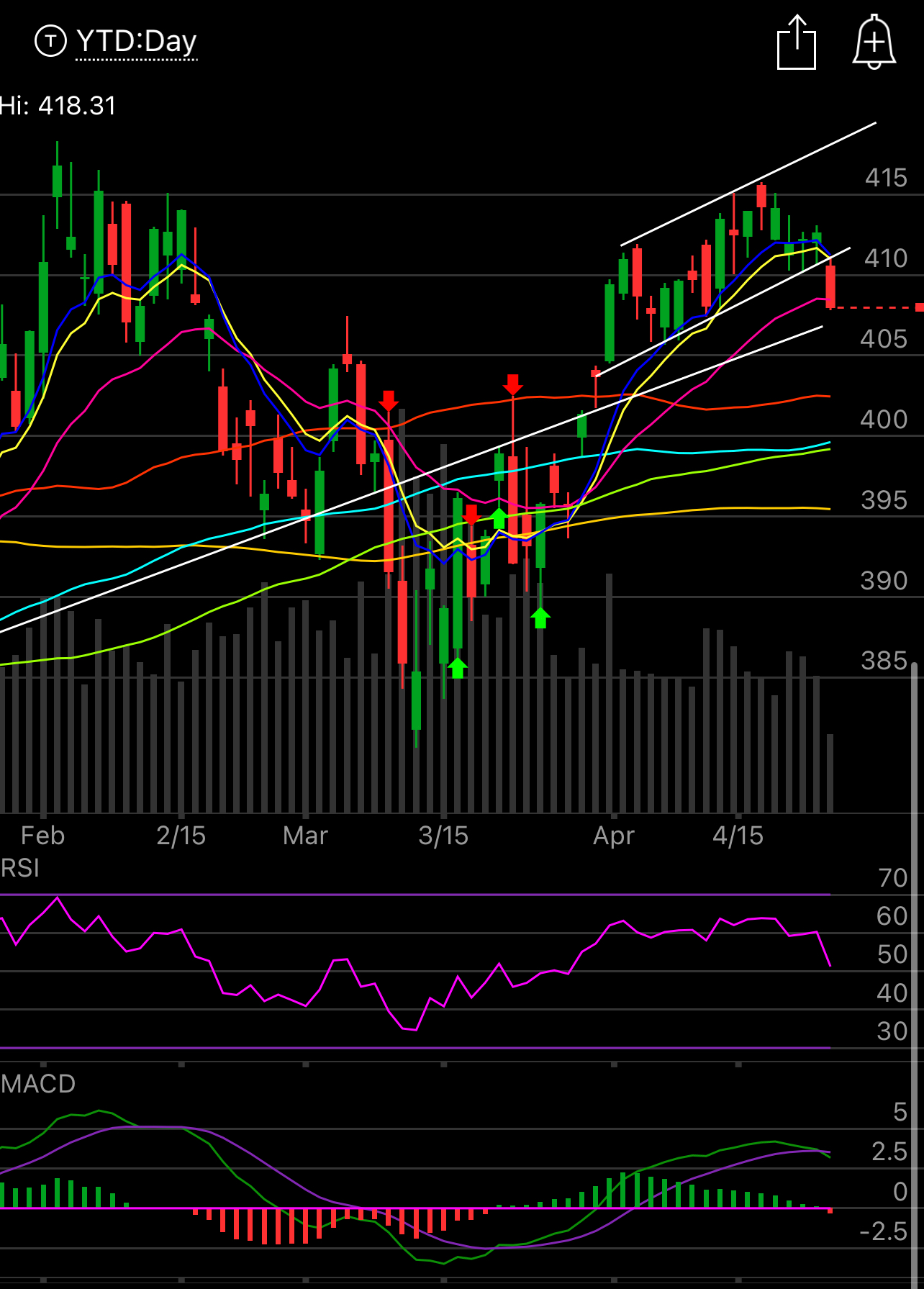The image size is (924, 1289).
Task: Open the RSI indicator label
Action: pos(20,868)
